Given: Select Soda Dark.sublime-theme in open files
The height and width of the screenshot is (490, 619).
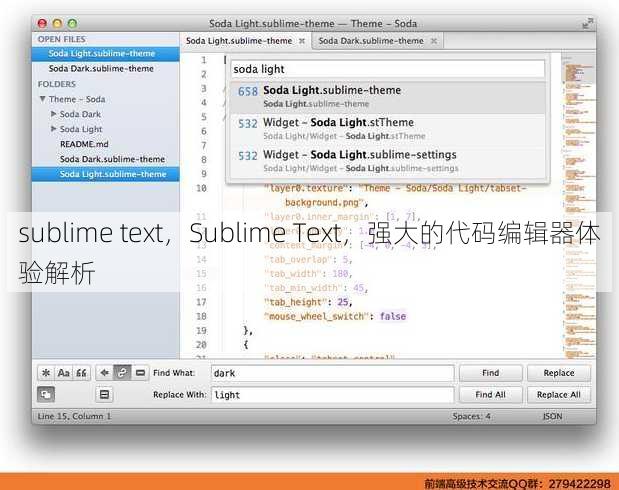Looking at the screenshot, I should click(101, 68).
